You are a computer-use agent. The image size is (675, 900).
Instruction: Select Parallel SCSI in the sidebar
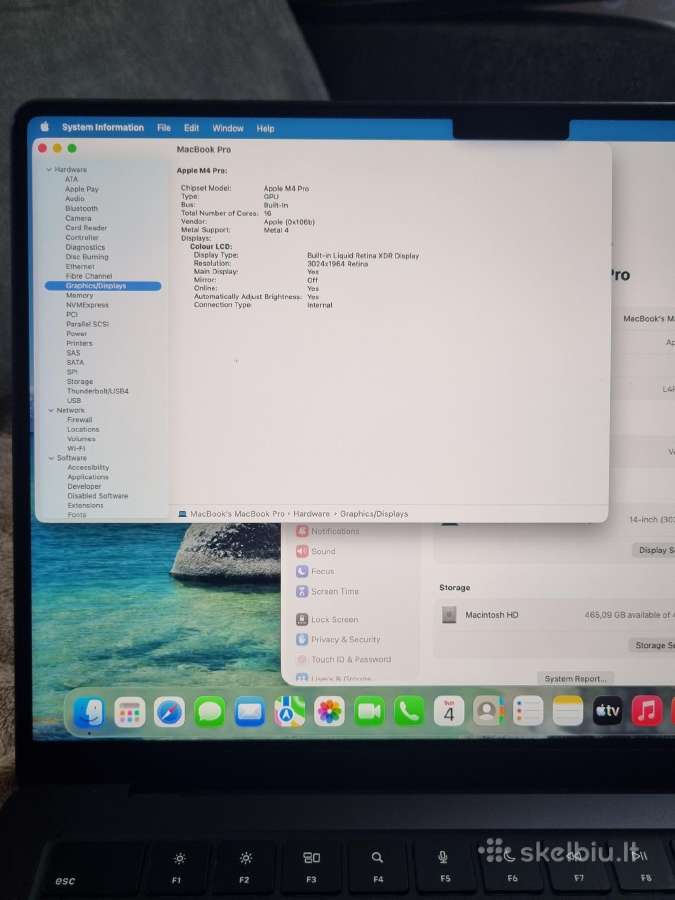tap(87, 324)
